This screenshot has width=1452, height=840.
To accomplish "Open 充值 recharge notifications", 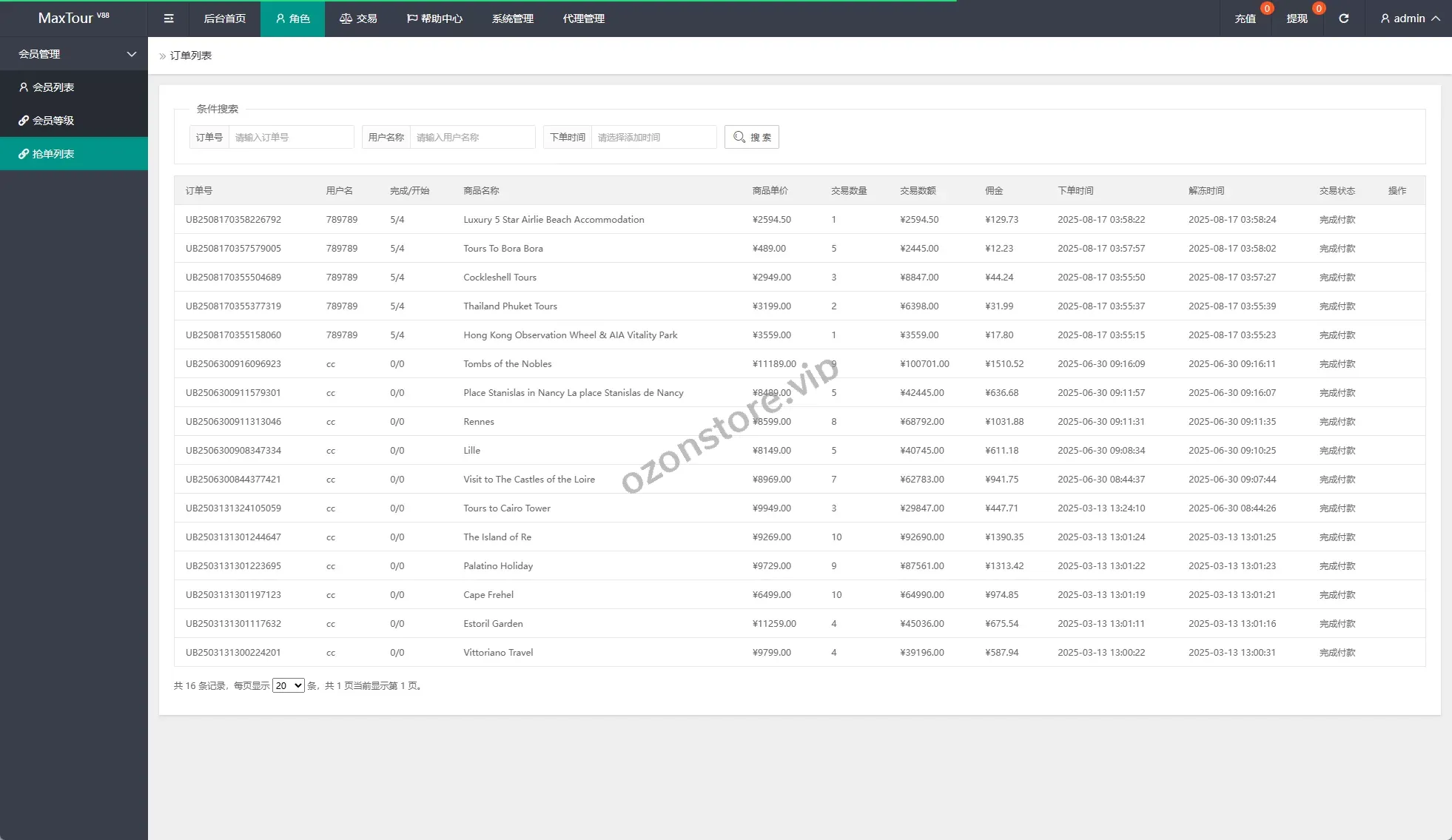I will tap(1245, 19).
